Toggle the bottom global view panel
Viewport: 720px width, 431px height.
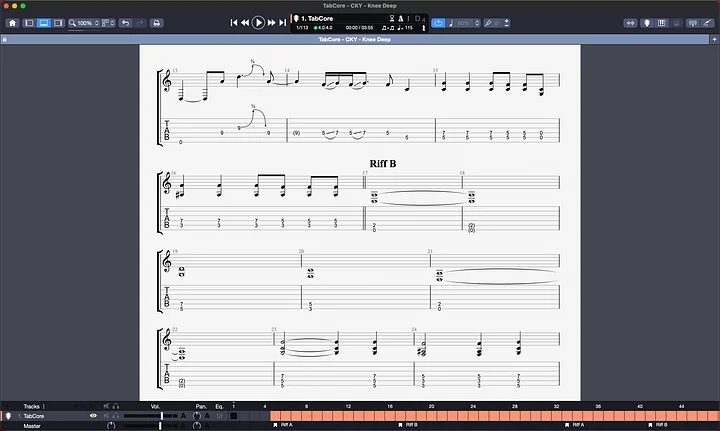[x=44, y=23]
